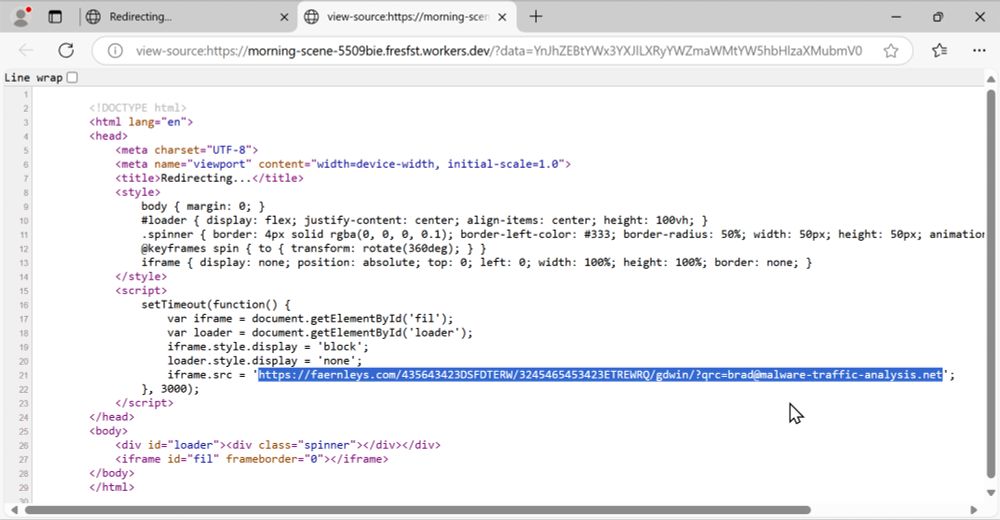Click the iframe.style.display = 'block' line
The height and width of the screenshot is (520, 1000).
click(268, 346)
